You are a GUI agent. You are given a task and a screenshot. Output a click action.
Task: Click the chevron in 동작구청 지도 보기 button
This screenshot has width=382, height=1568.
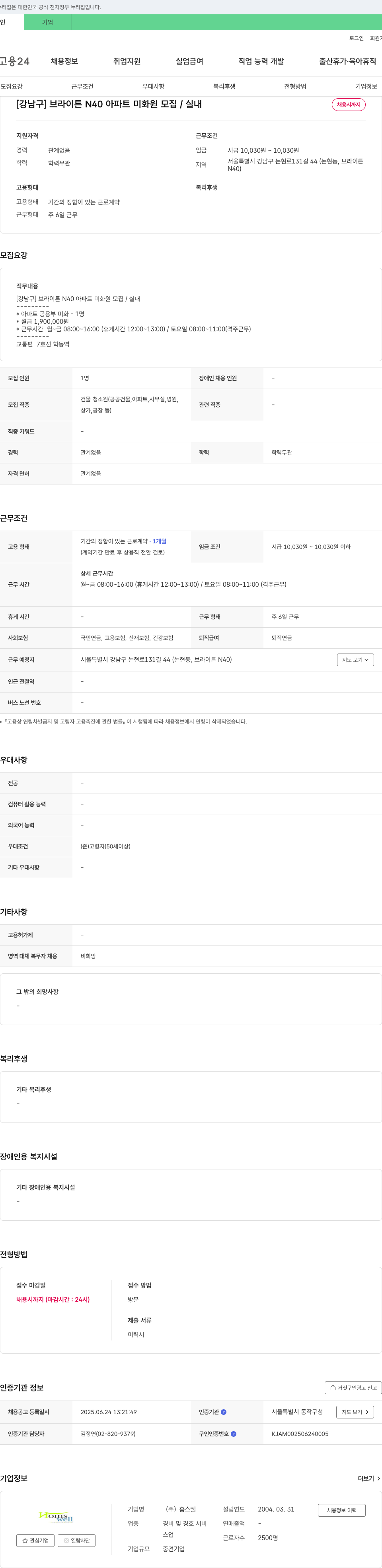367,1412
